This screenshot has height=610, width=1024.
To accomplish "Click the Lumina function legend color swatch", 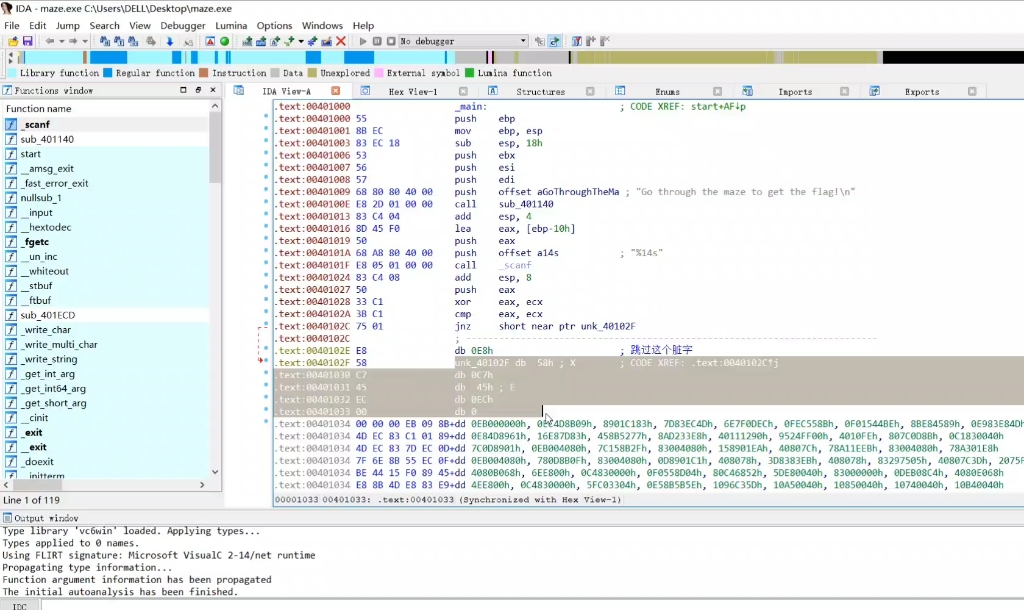I will coord(469,73).
